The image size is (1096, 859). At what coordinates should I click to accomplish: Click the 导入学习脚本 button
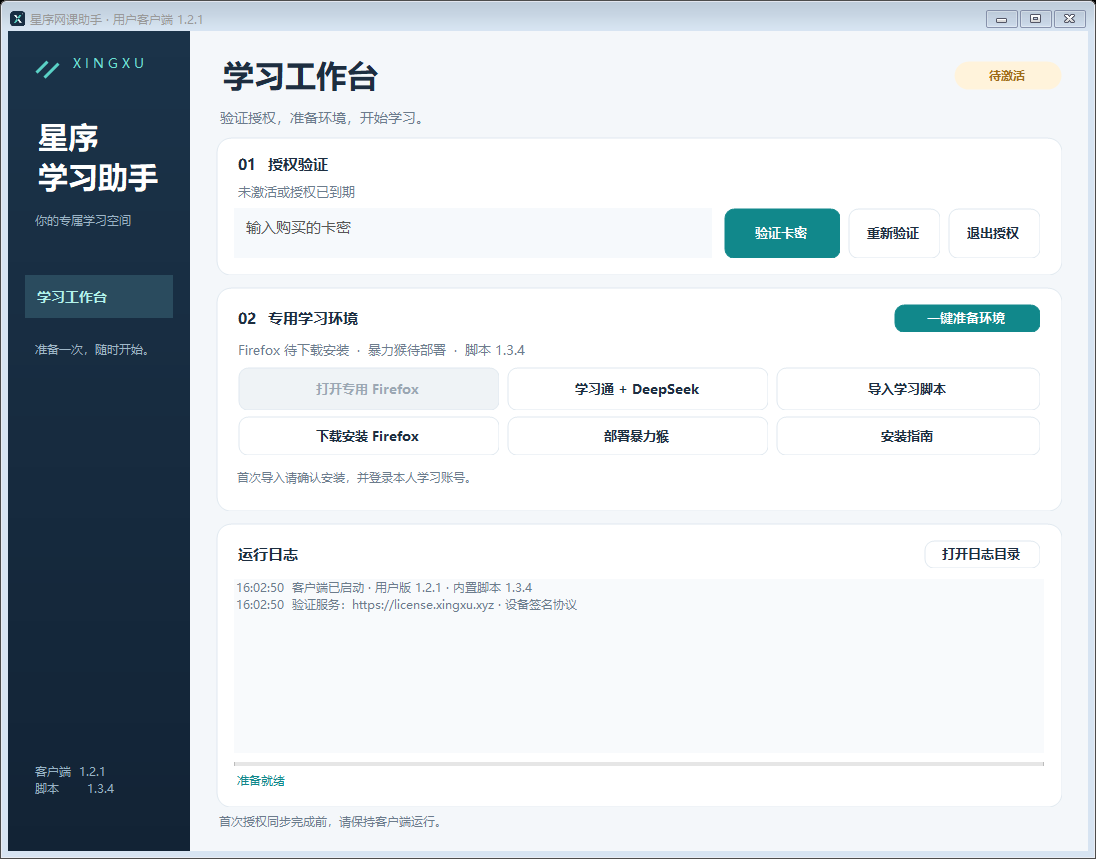[907, 389]
